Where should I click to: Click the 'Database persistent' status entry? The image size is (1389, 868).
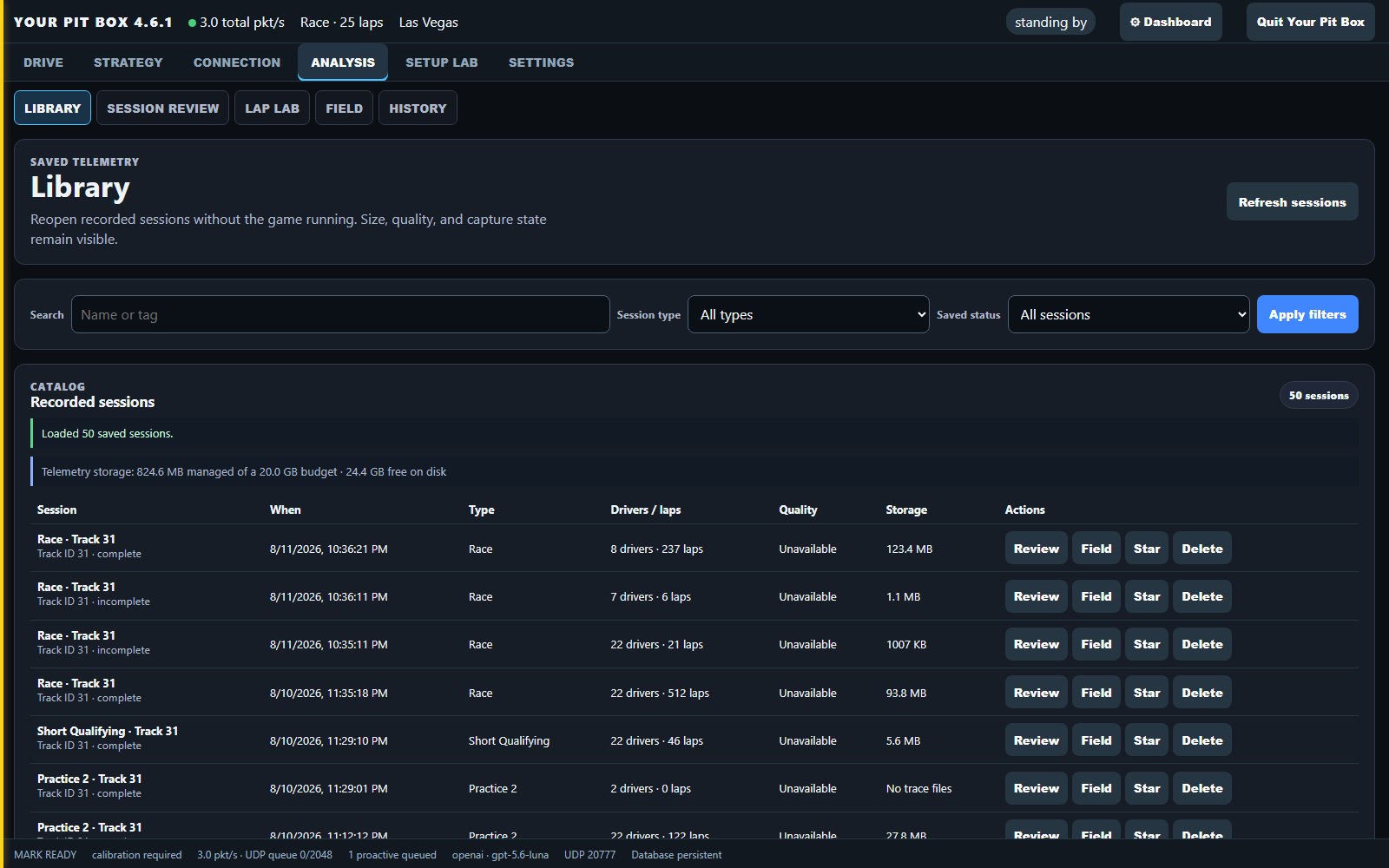pyautogui.click(x=676, y=855)
